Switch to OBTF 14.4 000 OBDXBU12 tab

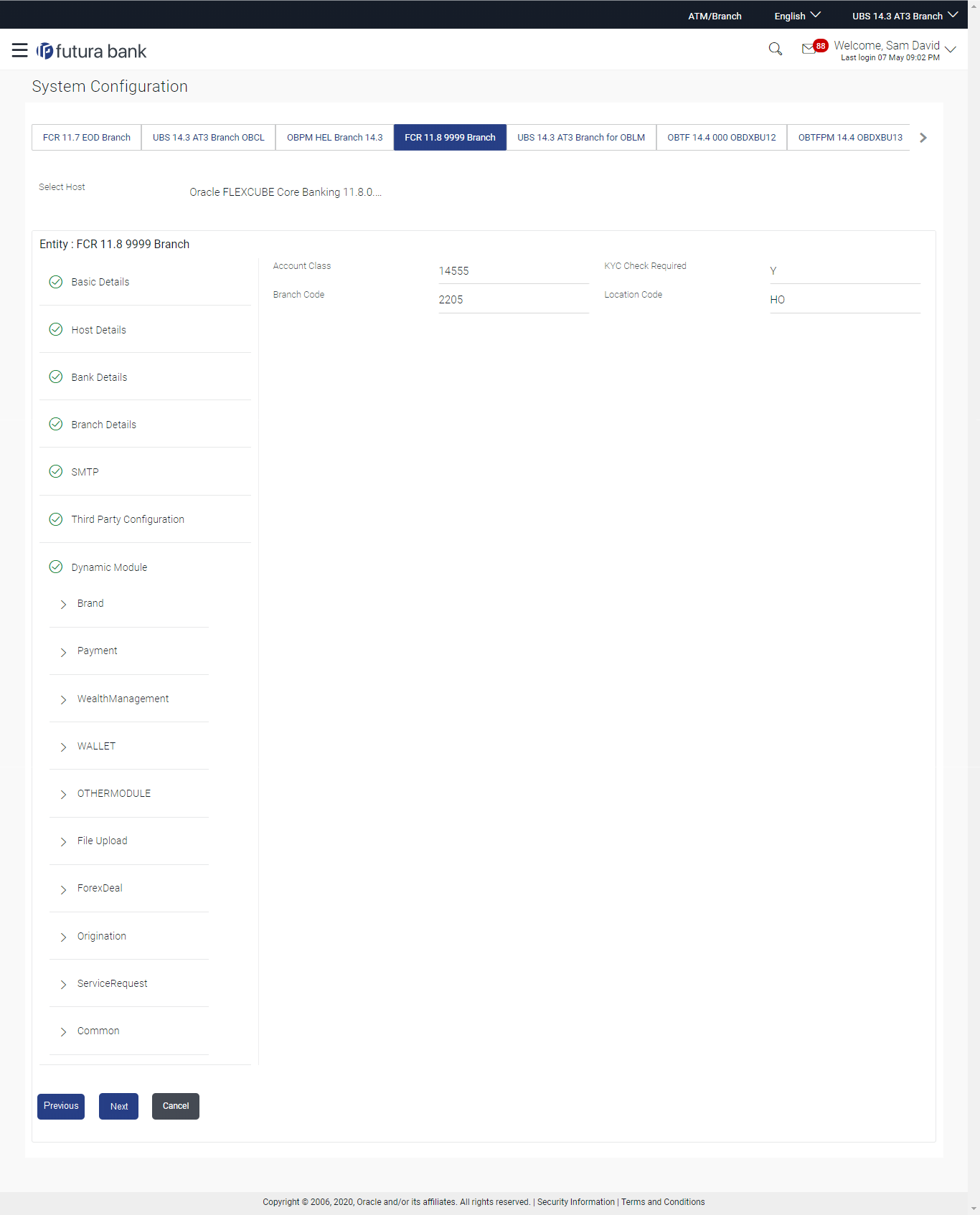pyautogui.click(x=722, y=137)
